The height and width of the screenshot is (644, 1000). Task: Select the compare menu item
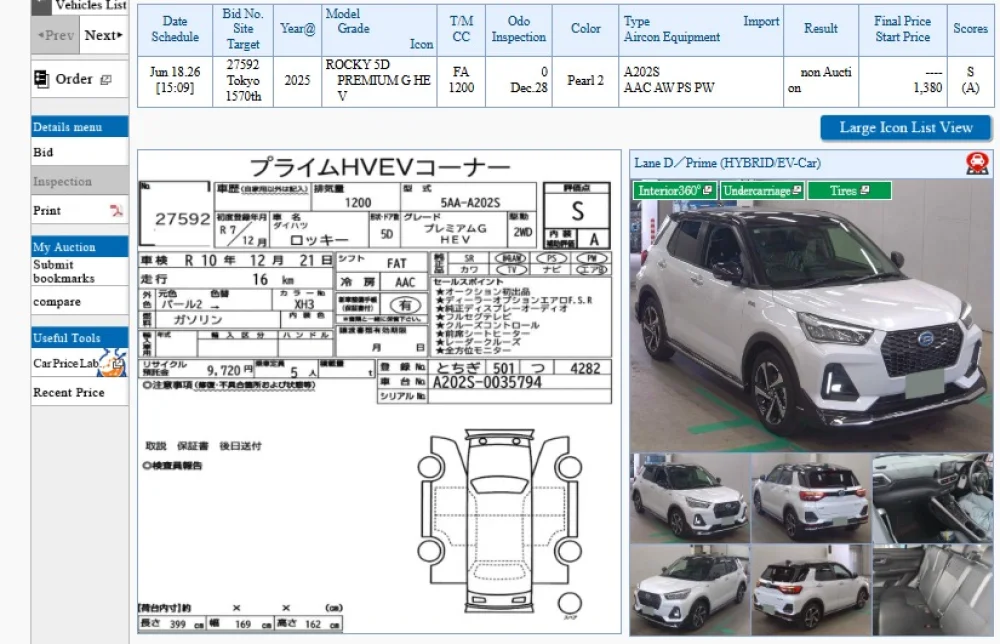[x=80, y=301]
